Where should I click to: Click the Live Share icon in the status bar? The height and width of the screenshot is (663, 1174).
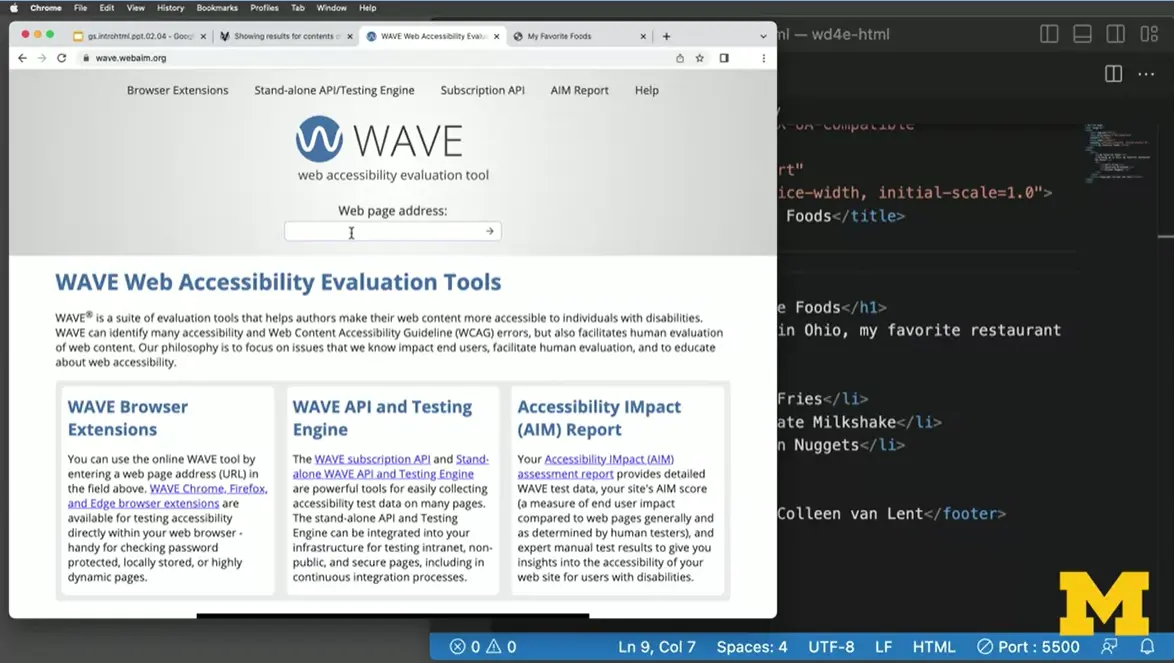1111,647
